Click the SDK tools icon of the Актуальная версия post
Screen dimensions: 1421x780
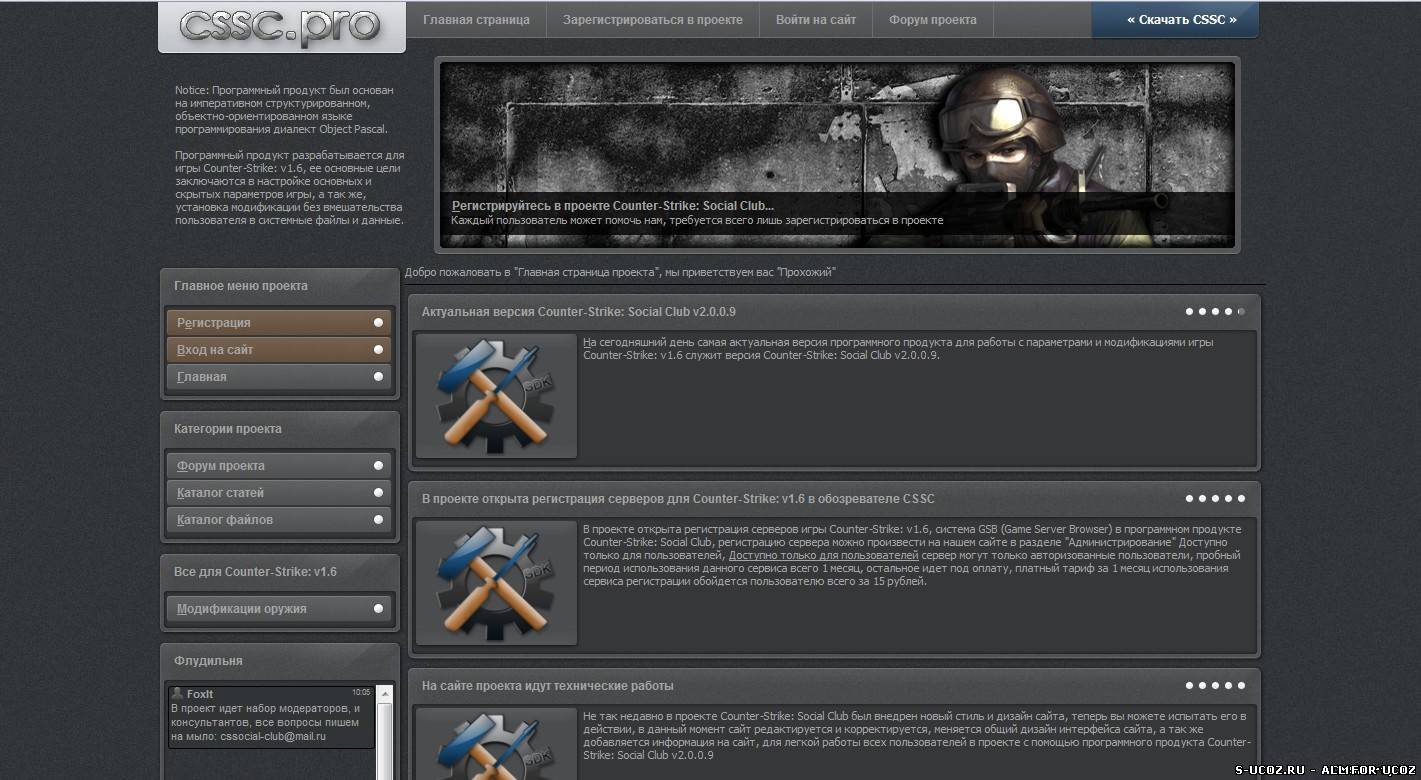pyautogui.click(x=496, y=396)
